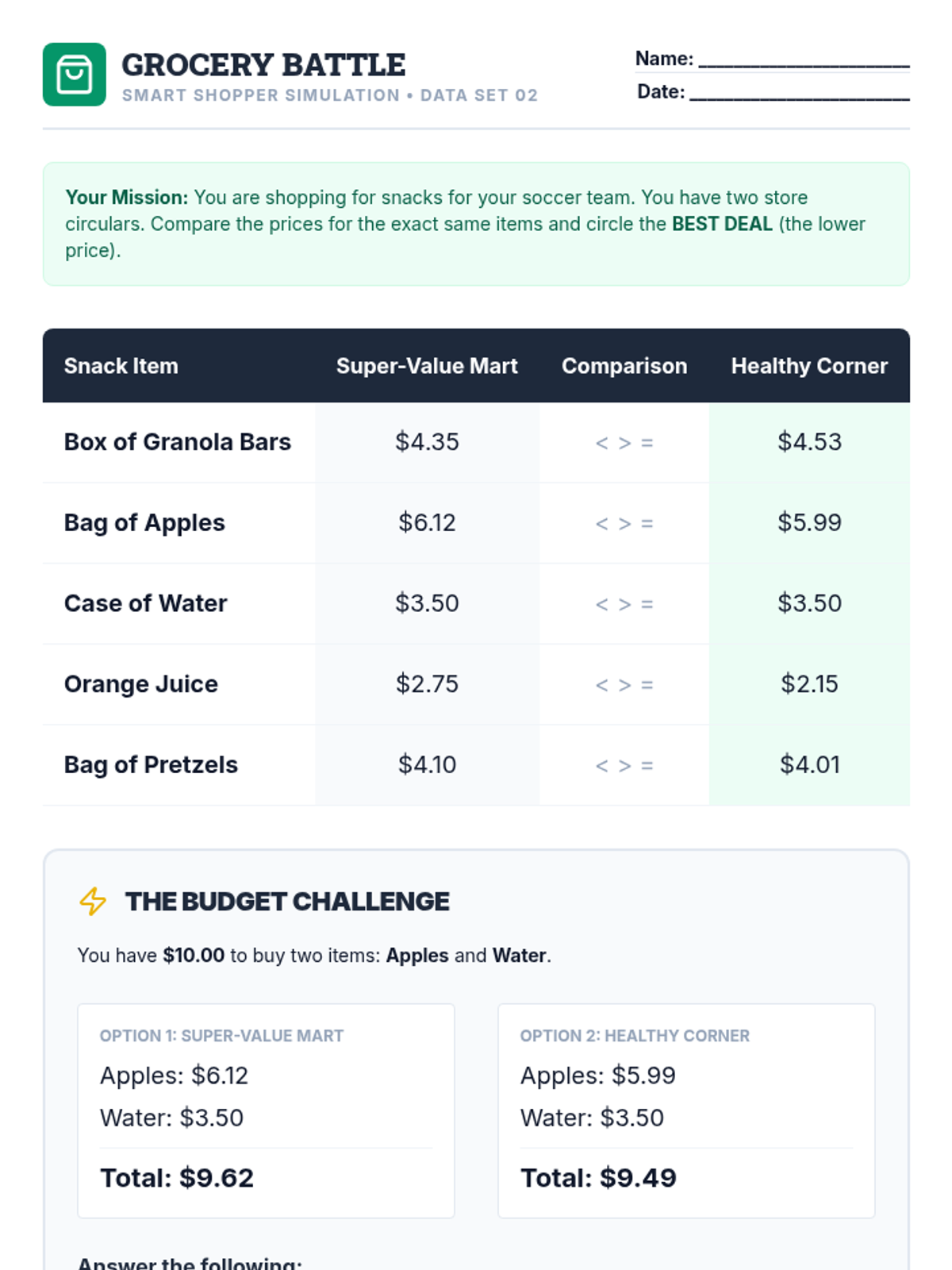
Task: Click the Date blank line field
Action: point(799,94)
